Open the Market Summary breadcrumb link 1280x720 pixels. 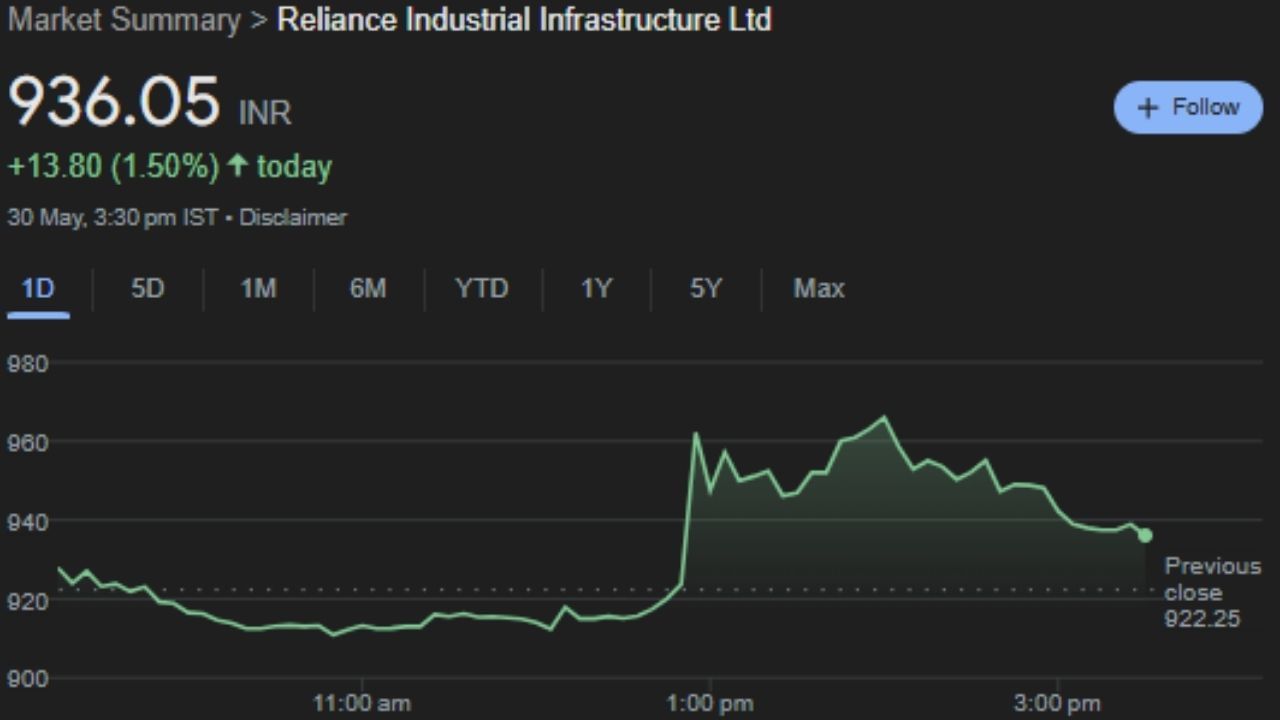(x=124, y=20)
